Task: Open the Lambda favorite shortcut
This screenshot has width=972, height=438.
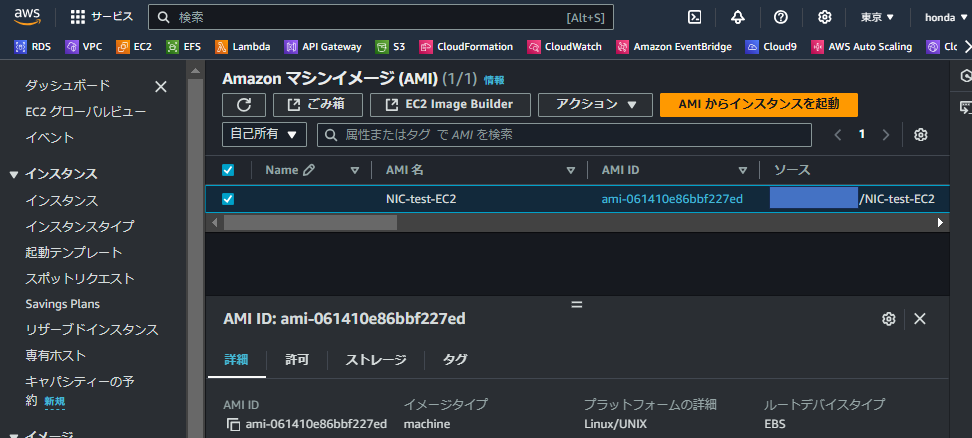Action: click(243, 46)
